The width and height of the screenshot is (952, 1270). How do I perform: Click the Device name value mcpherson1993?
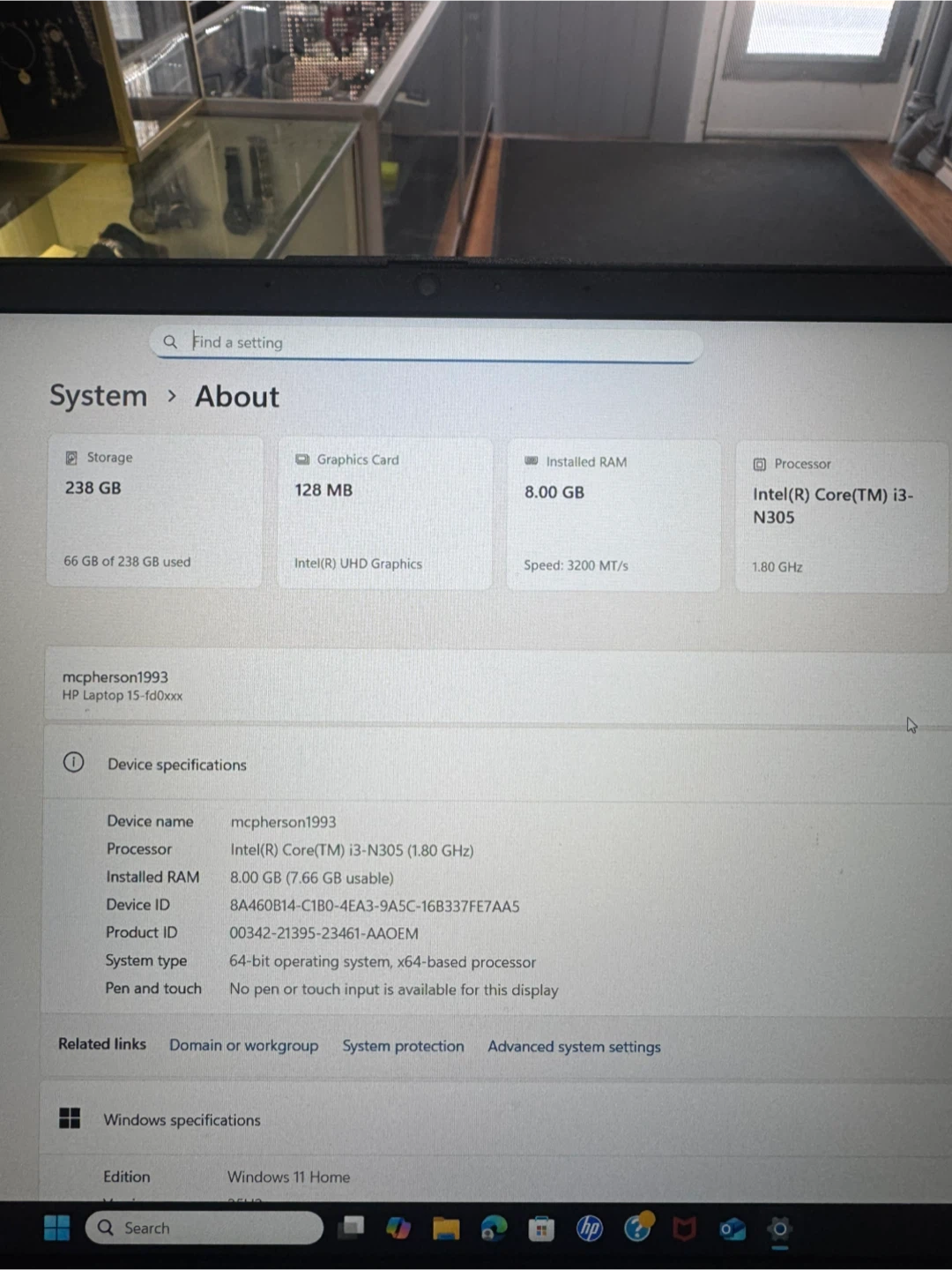click(283, 822)
